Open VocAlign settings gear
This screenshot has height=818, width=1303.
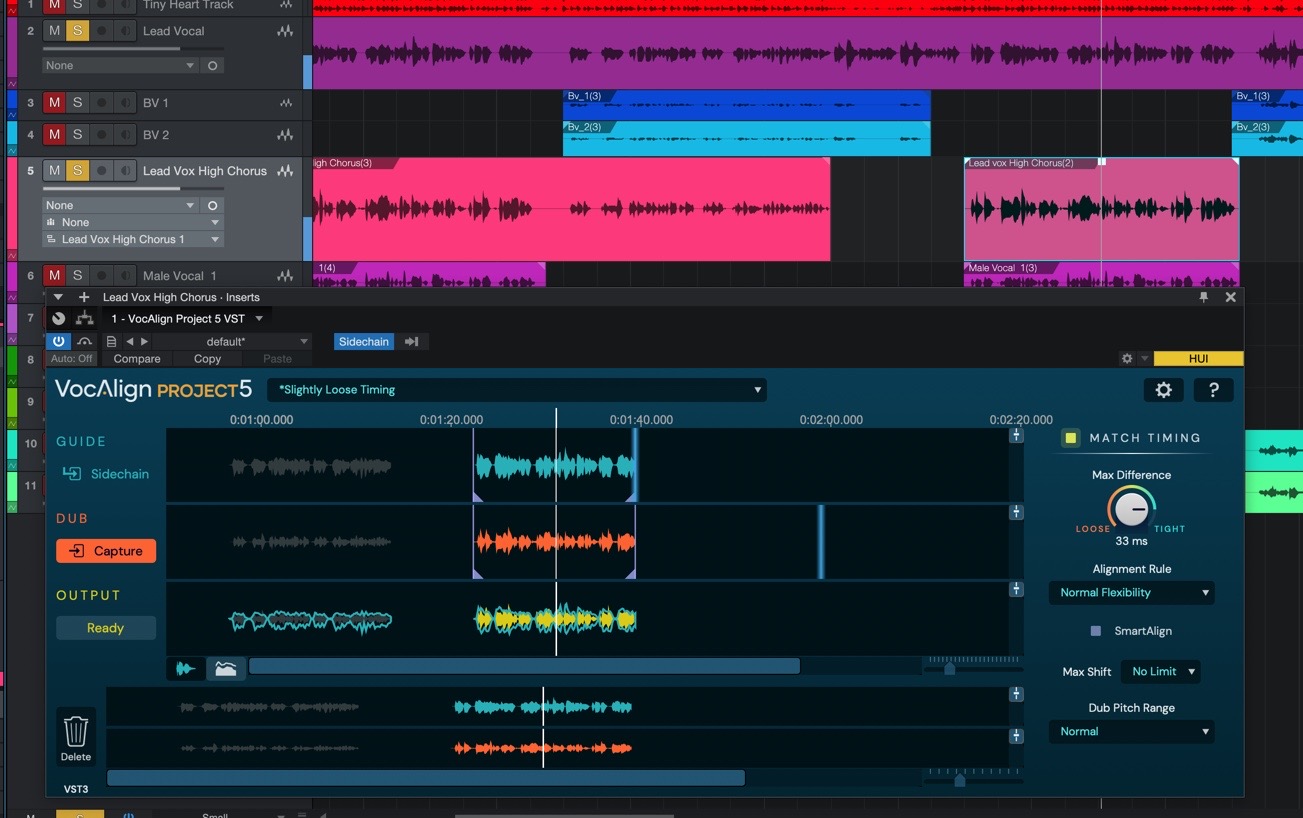(1163, 390)
